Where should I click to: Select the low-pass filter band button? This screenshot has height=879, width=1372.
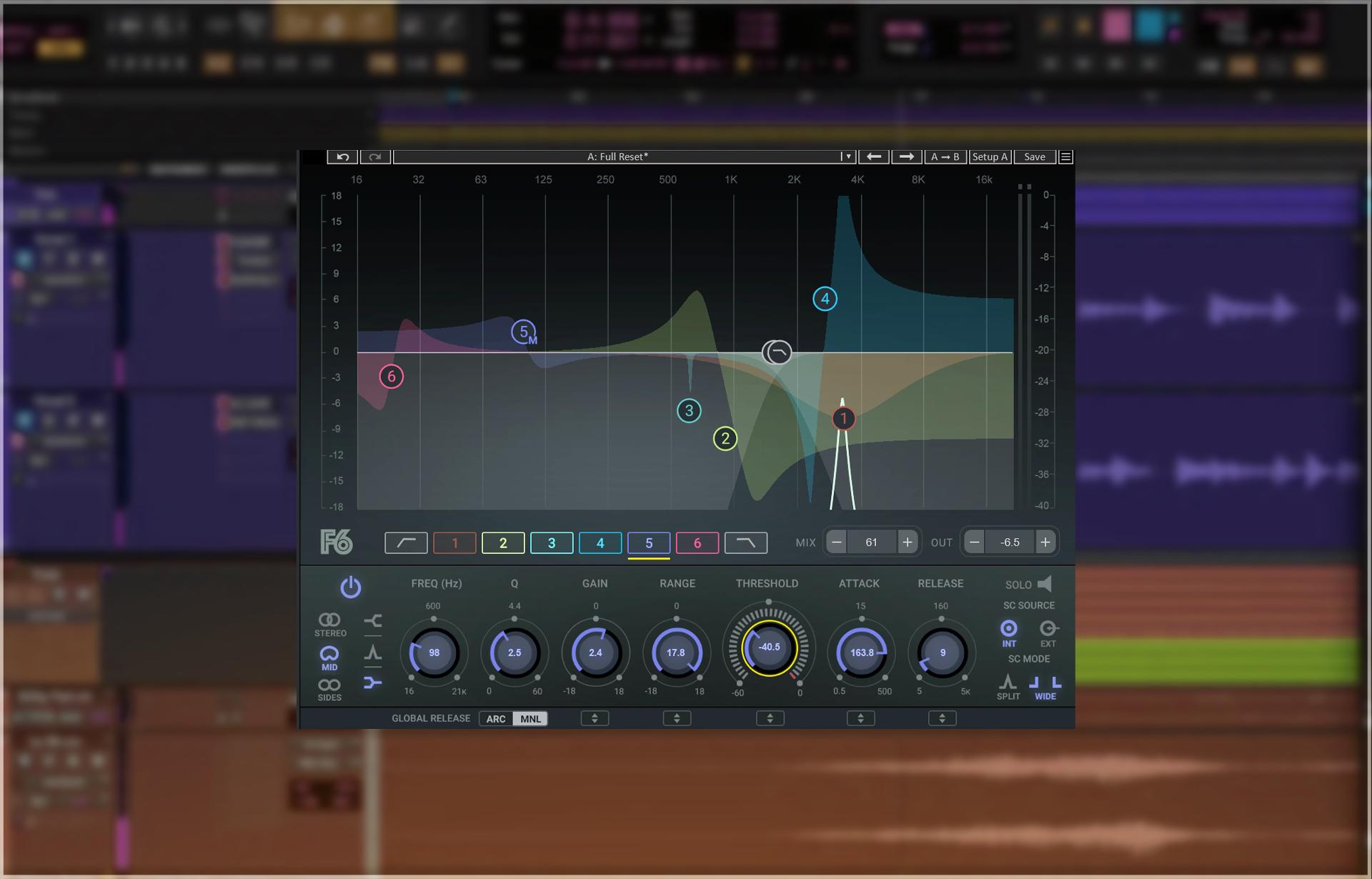tap(746, 542)
